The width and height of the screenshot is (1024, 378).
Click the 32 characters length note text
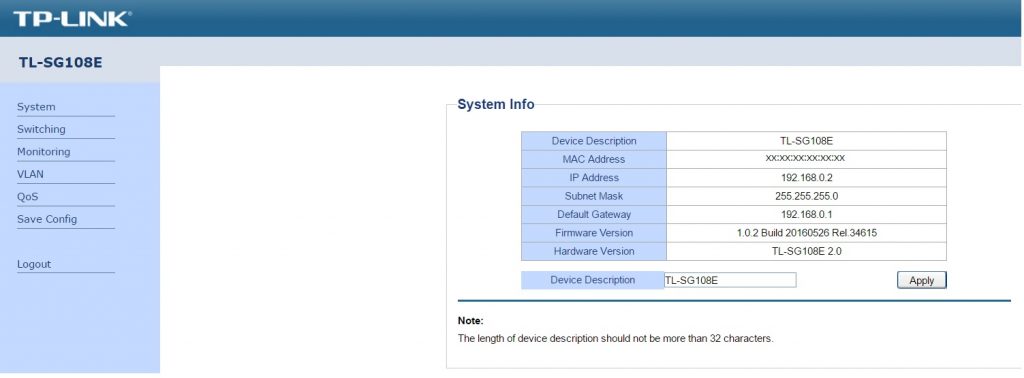pyautogui.click(x=615, y=339)
